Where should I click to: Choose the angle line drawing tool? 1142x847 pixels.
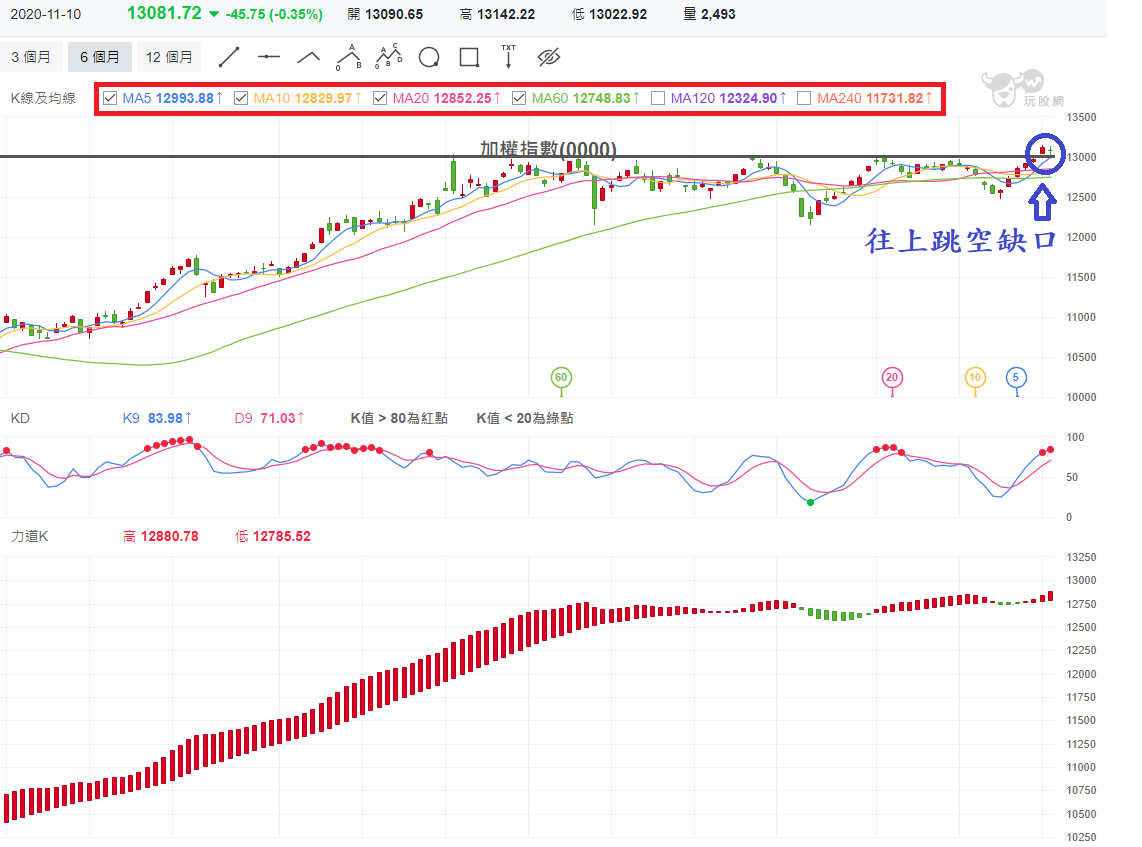tap(309, 57)
